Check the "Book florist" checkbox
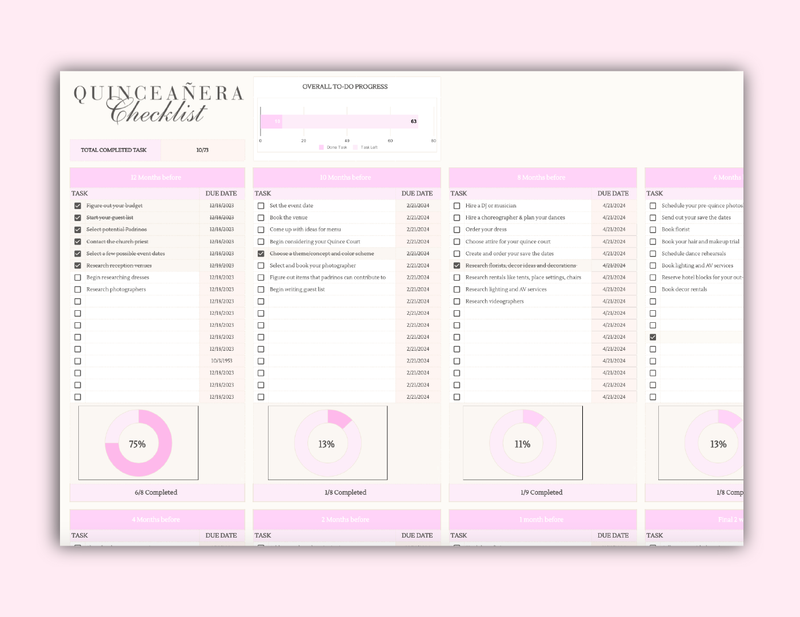The height and width of the screenshot is (617, 800). pyautogui.click(x=652, y=230)
